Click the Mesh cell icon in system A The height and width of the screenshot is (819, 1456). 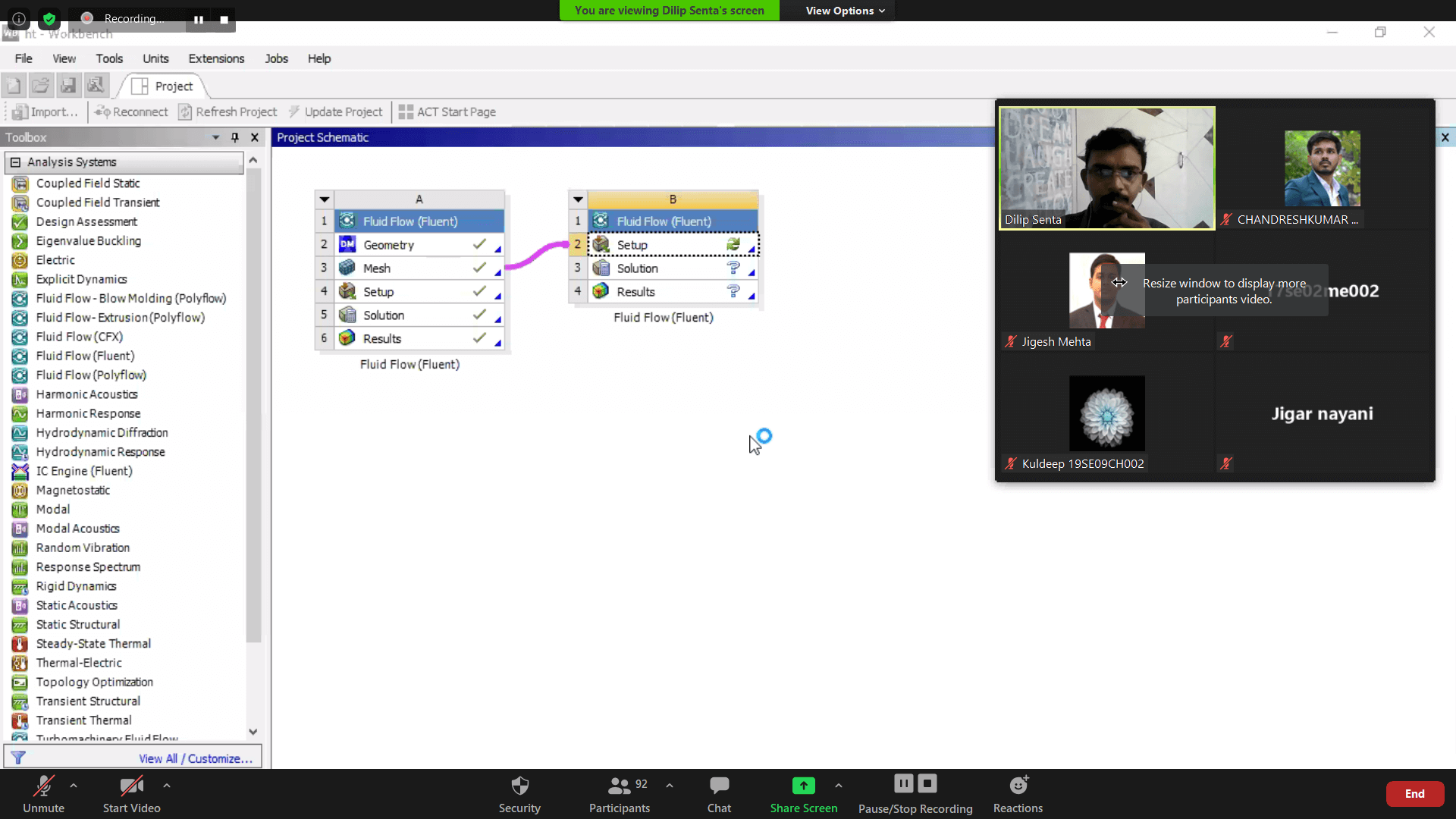[347, 268]
